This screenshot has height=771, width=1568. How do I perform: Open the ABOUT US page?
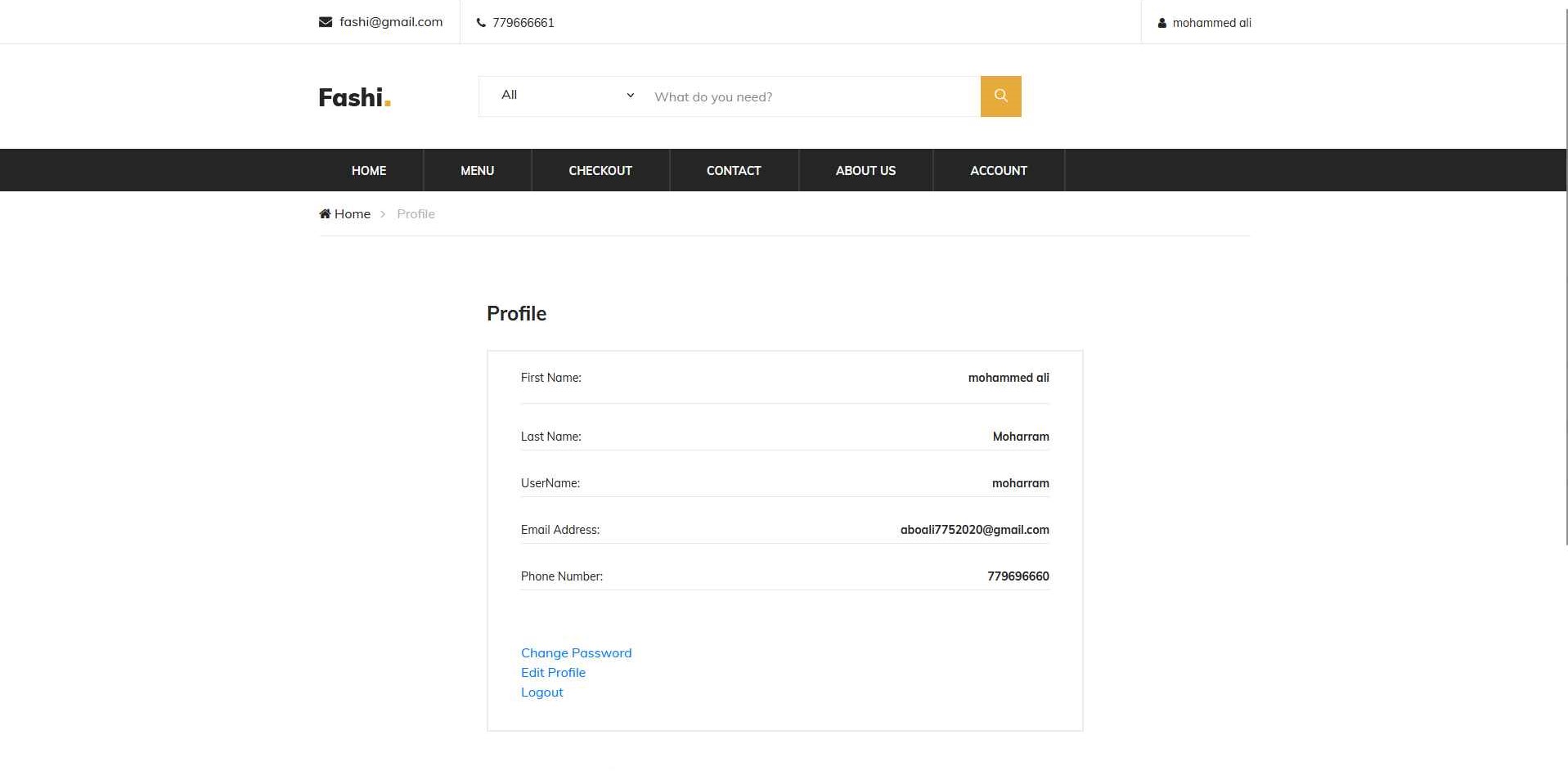(x=865, y=170)
